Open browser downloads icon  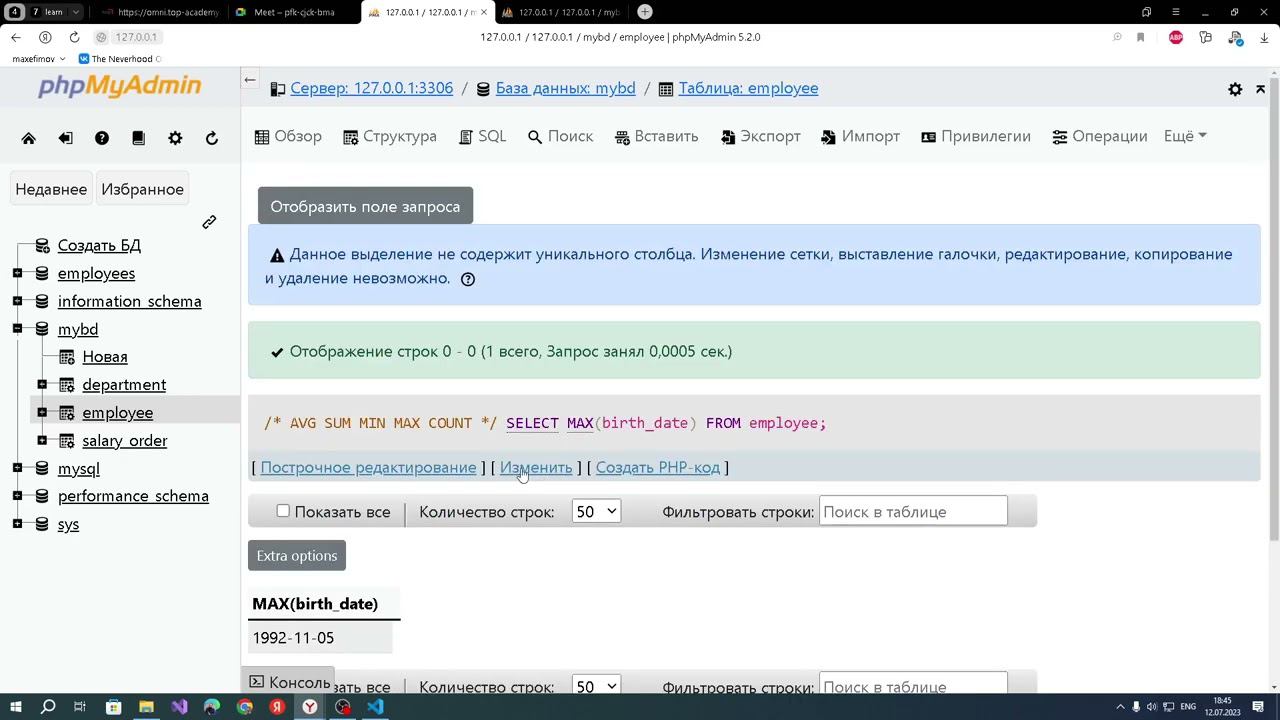(1265, 37)
